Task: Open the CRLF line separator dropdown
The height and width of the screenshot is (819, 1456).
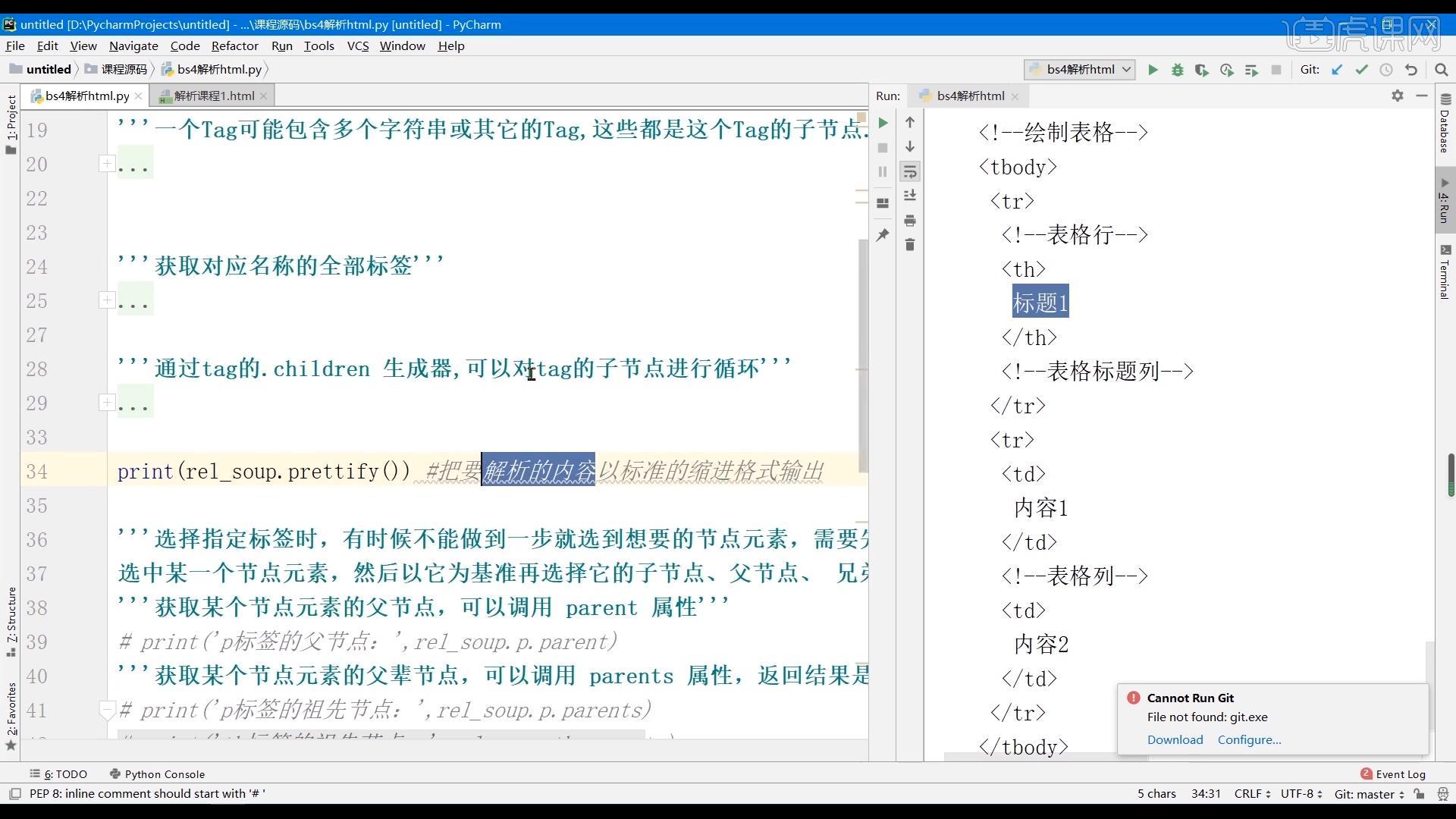Action: (1251, 793)
